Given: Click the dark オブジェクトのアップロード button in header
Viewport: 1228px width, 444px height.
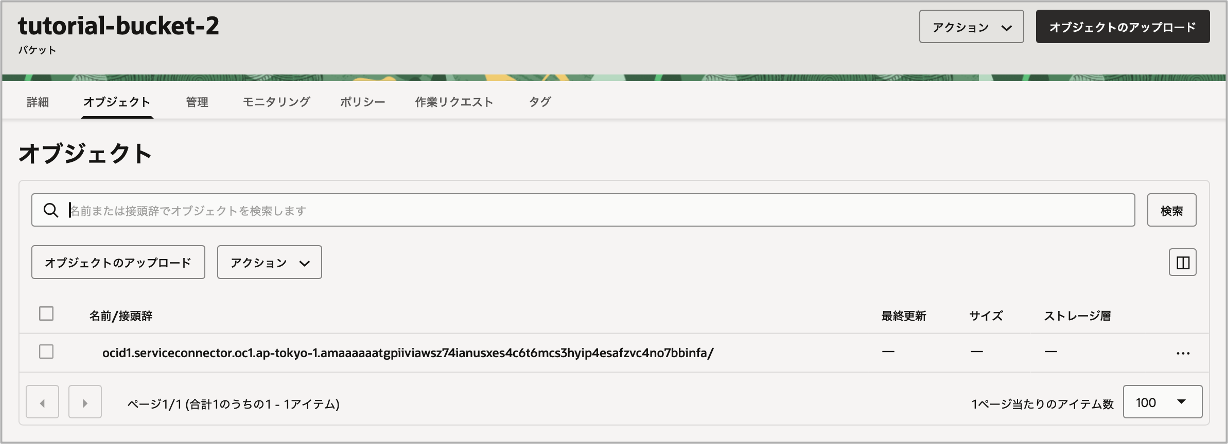Looking at the screenshot, I should (x=1122, y=28).
